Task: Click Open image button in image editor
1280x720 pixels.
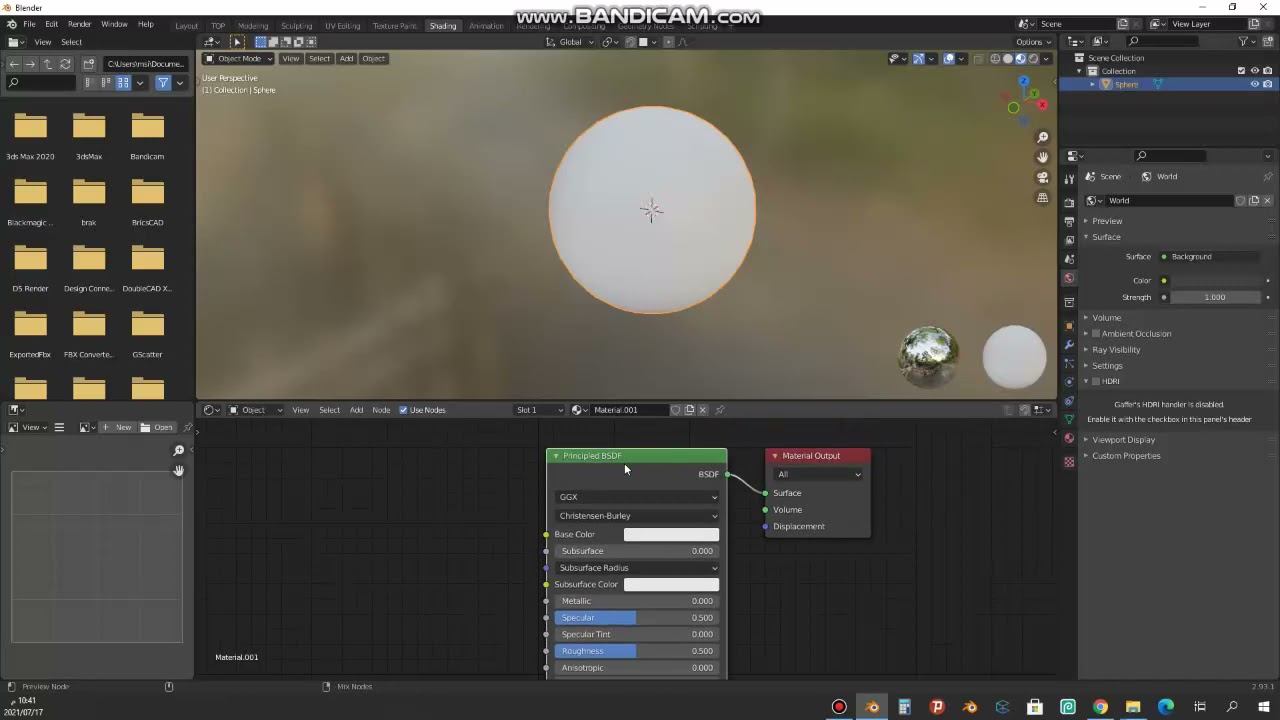Action: pyautogui.click(x=156, y=428)
